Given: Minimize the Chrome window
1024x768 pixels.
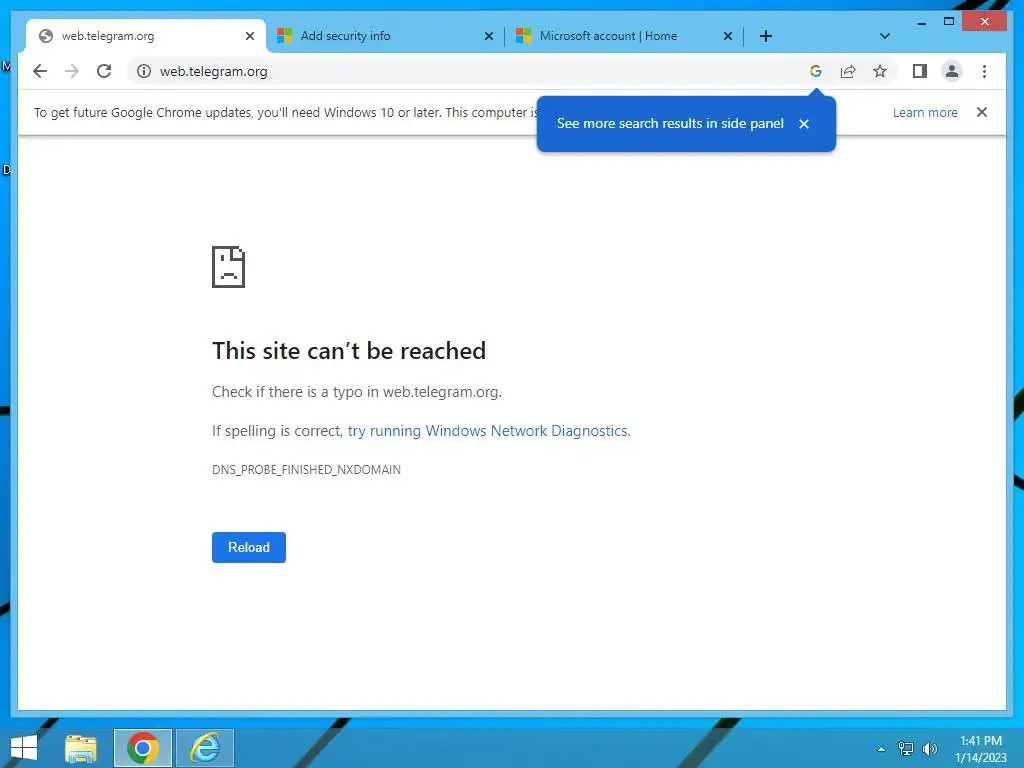Looking at the screenshot, I should click(x=921, y=22).
